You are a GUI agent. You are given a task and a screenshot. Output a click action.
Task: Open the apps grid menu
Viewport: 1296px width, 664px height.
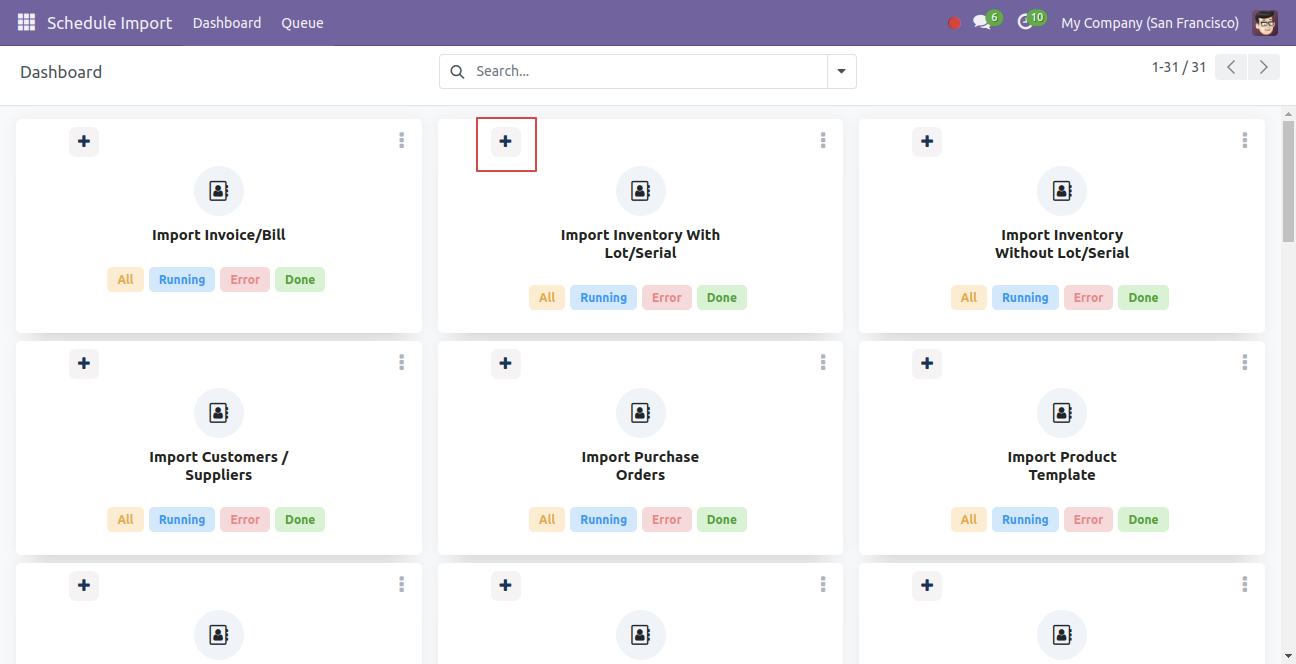26,22
